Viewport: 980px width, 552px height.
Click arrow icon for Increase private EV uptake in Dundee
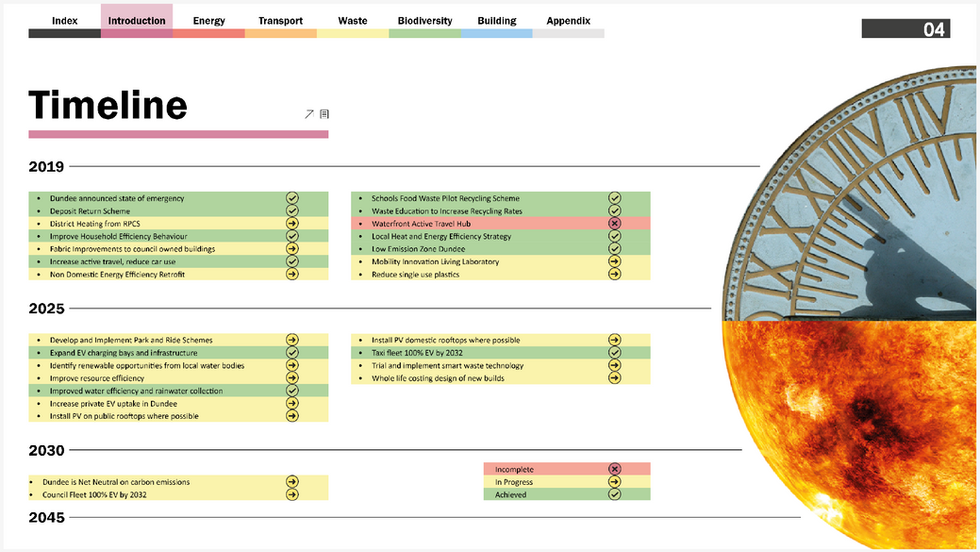pos(292,403)
